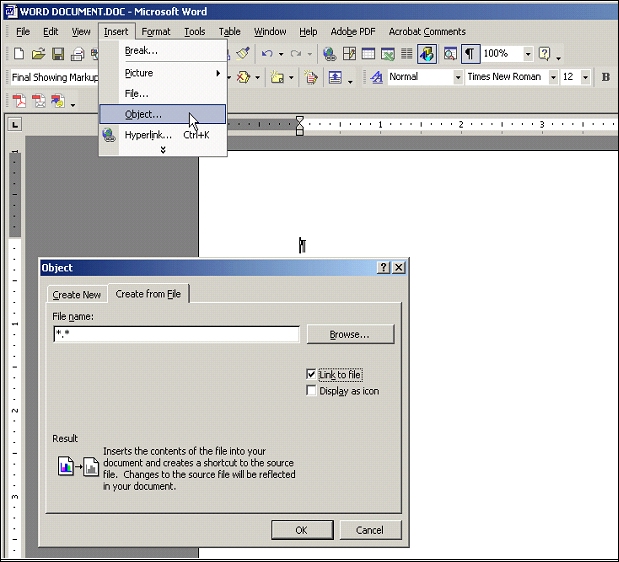
Task: Click the Insert Table icon
Action: 368,54
